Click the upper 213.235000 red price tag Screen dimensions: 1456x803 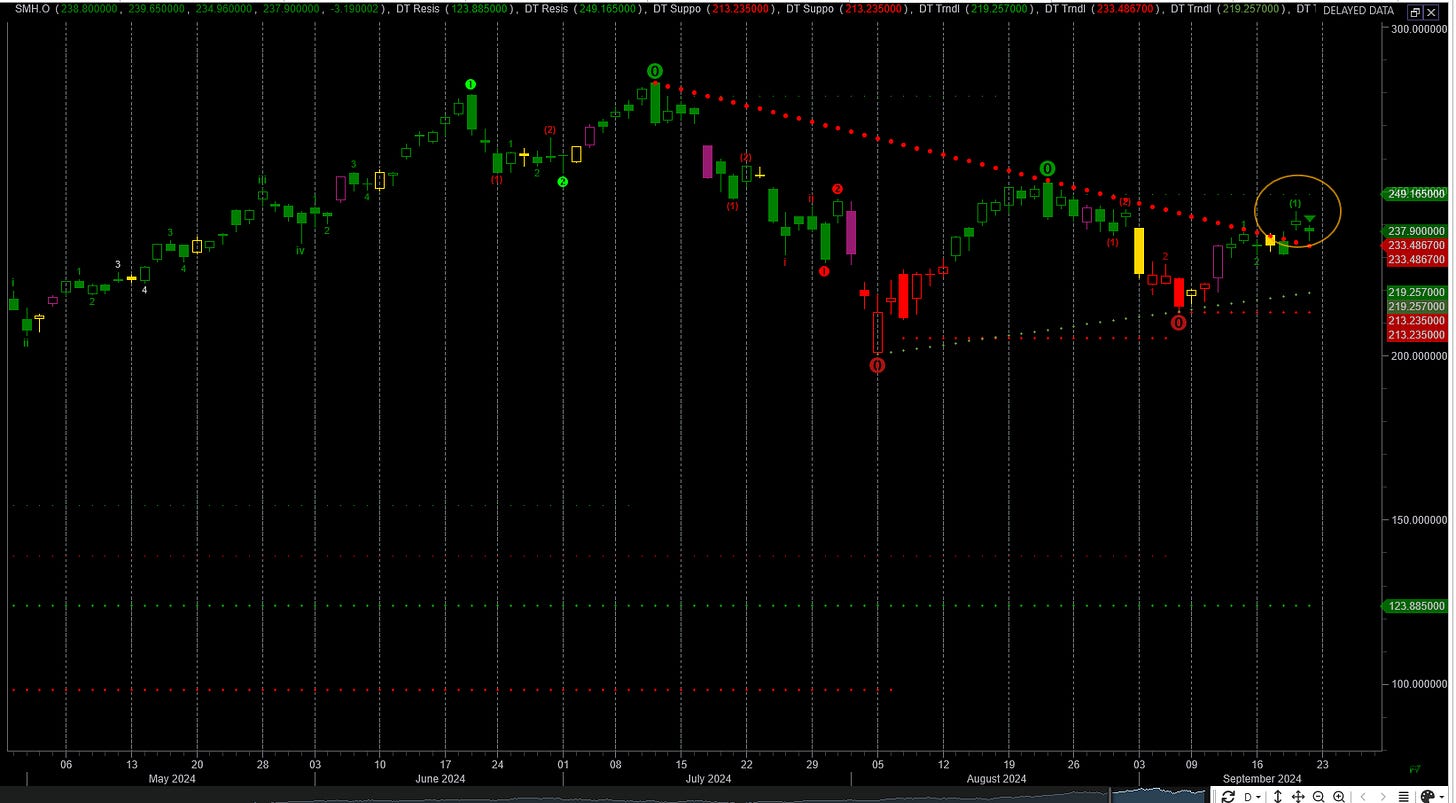point(1415,320)
